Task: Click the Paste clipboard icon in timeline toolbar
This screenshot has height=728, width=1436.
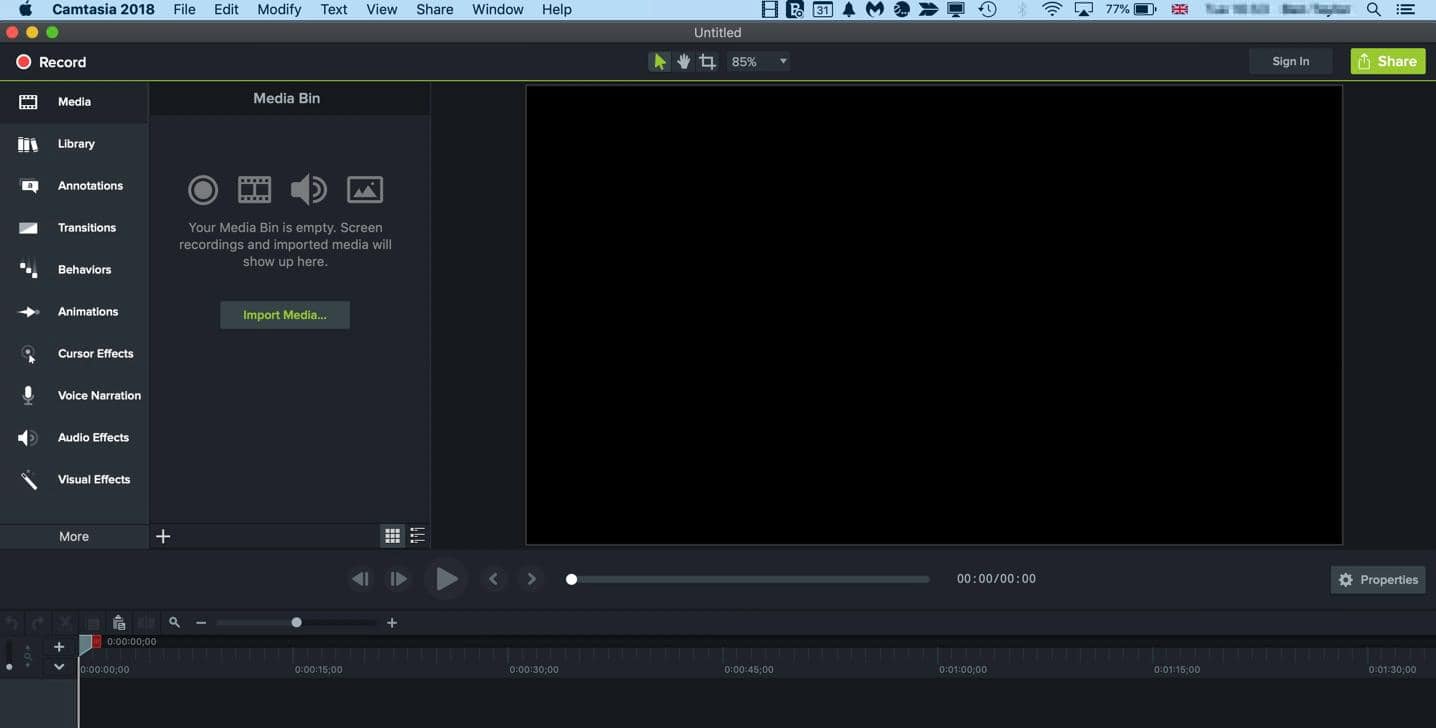Action: point(119,623)
